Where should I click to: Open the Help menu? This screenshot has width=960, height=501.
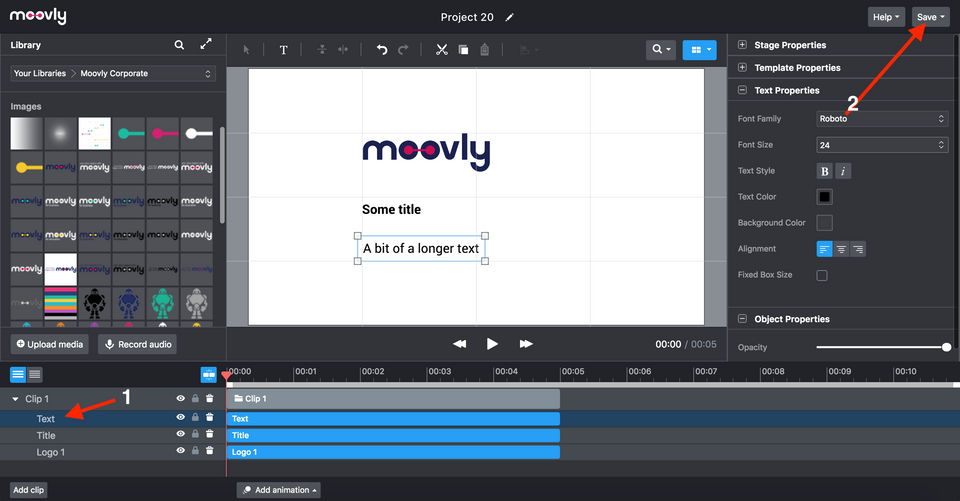tap(886, 17)
